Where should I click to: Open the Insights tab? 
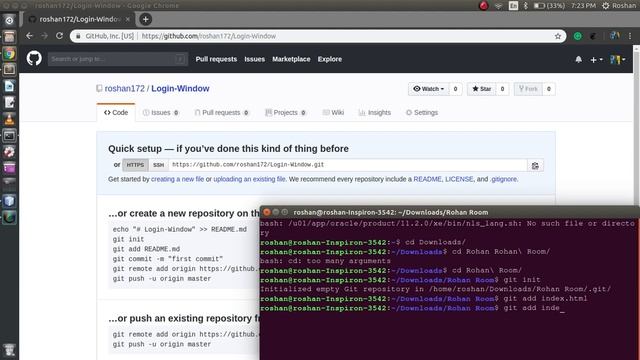pos(375,113)
